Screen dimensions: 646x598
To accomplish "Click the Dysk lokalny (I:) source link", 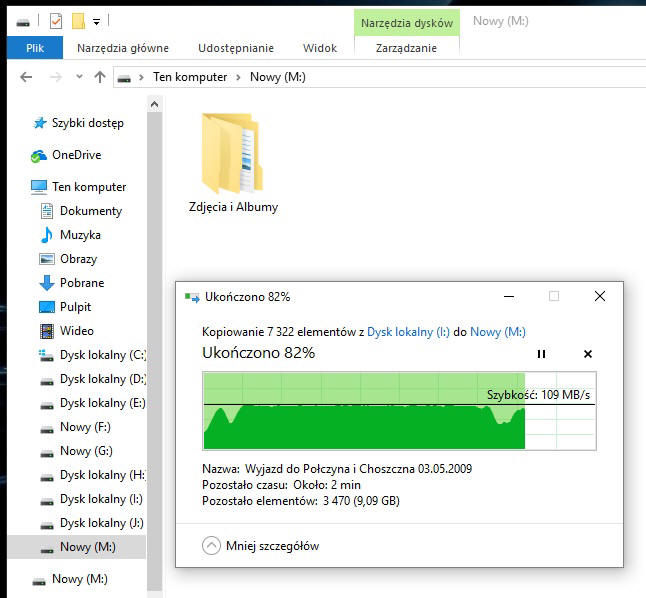I will (408, 332).
